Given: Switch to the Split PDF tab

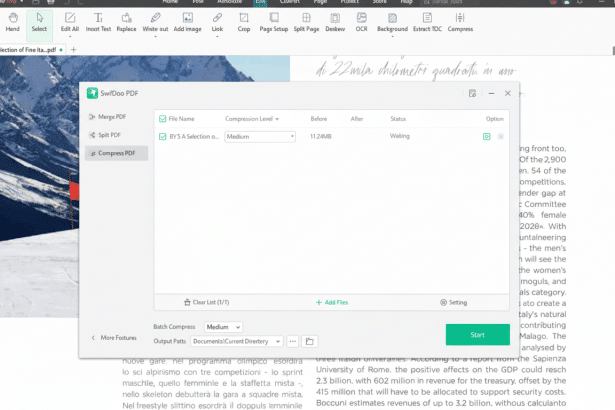Looking at the screenshot, I should 108,135.
